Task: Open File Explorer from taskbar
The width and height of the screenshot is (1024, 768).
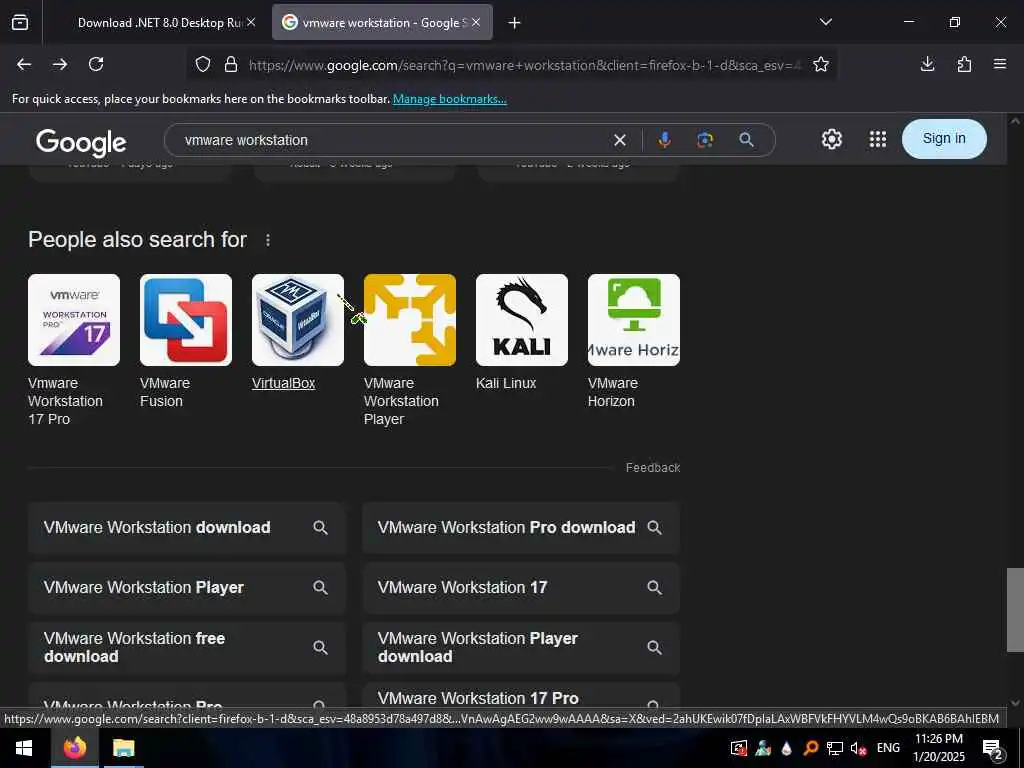Action: (123, 748)
